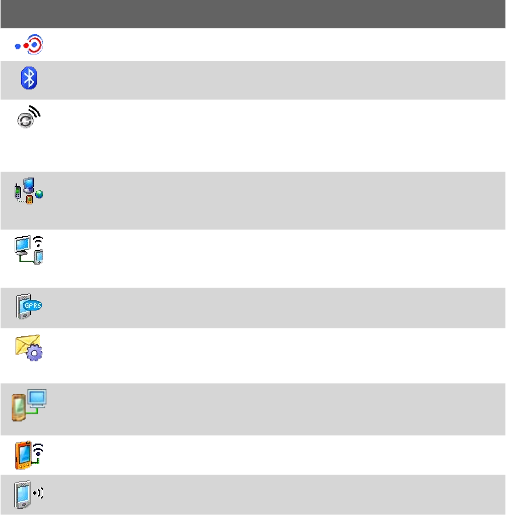Select the gray sync circle with signal waves icon
506x515 pixels.
[x=29, y=117]
